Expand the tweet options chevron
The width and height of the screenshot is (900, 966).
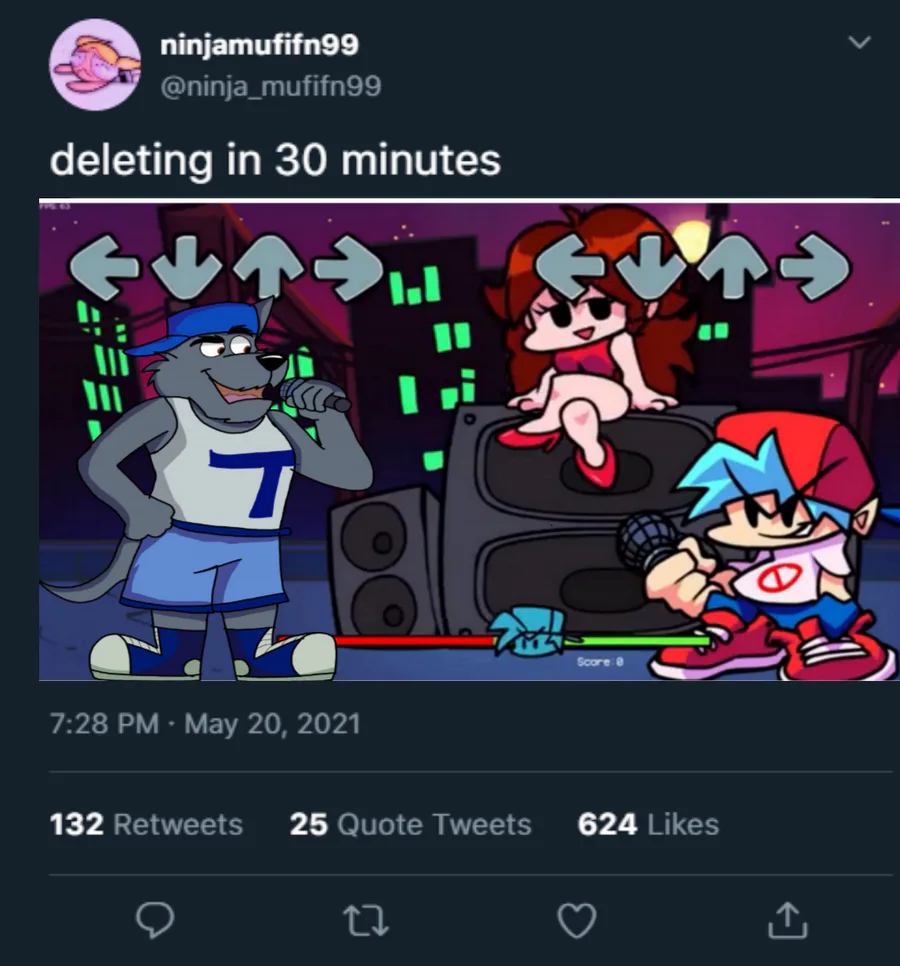(858, 43)
